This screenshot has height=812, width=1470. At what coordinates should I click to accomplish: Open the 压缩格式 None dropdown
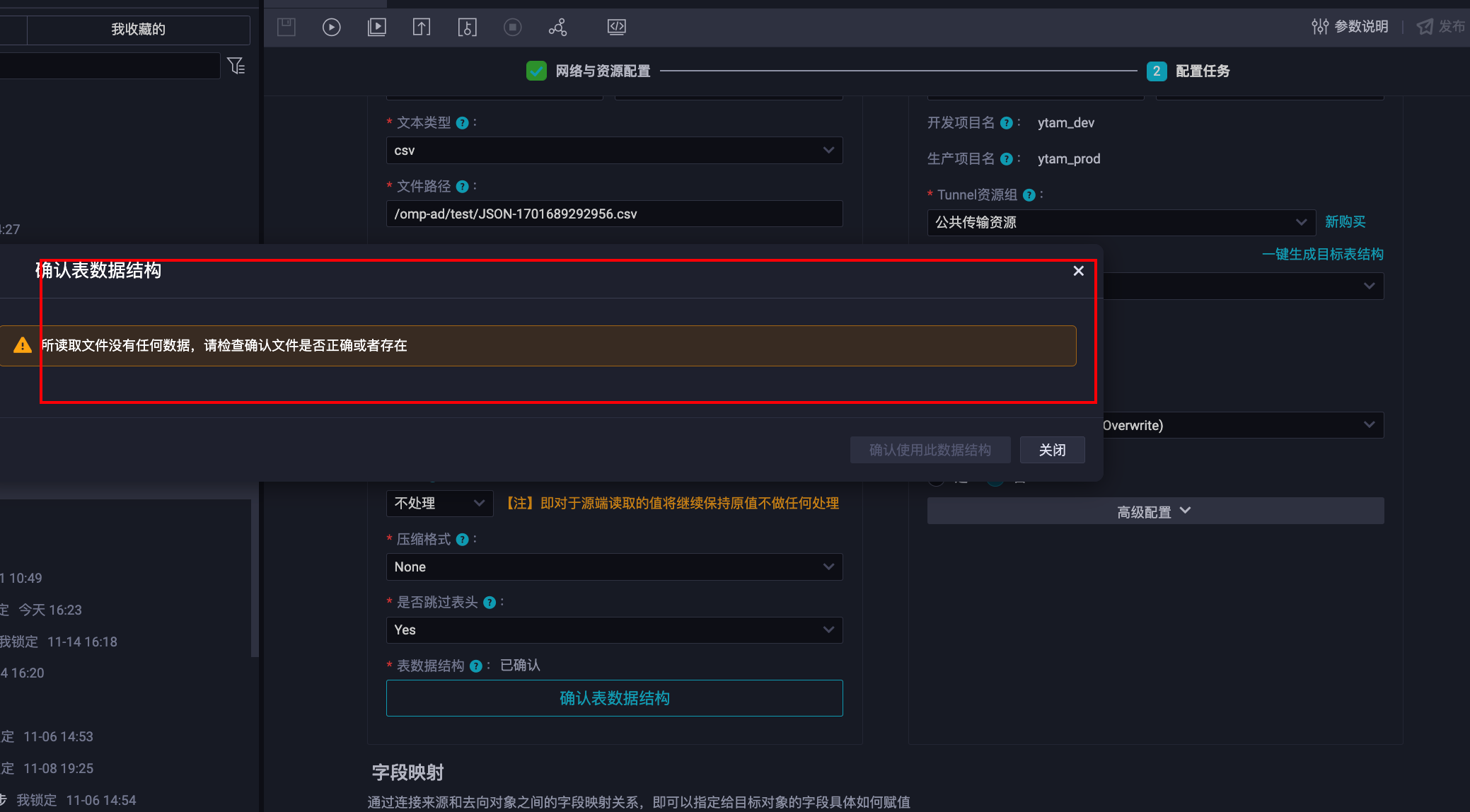click(x=614, y=567)
